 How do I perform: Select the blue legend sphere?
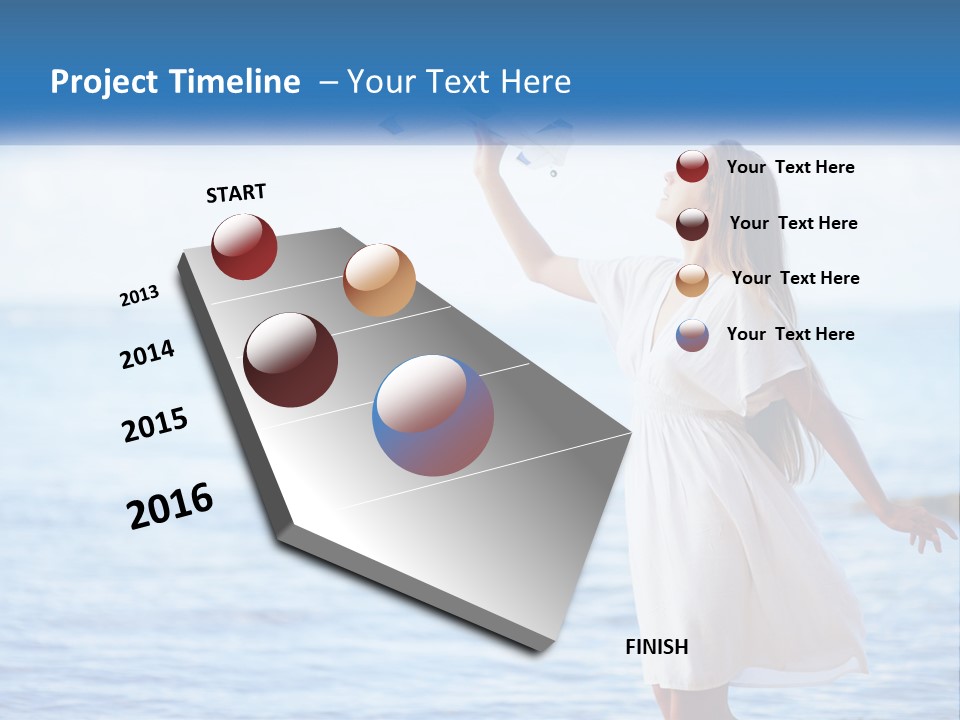point(692,335)
